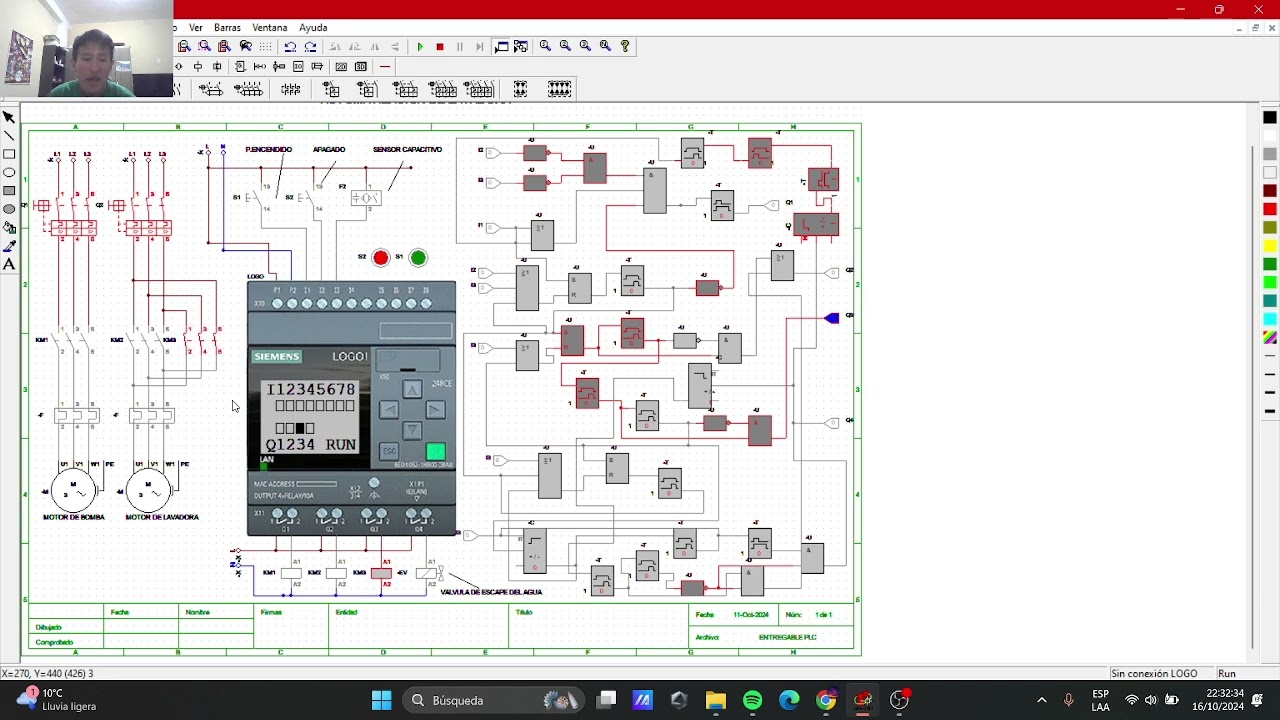Pick the dark green color swatch
Screen dimensions: 1280x720
point(1270,264)
